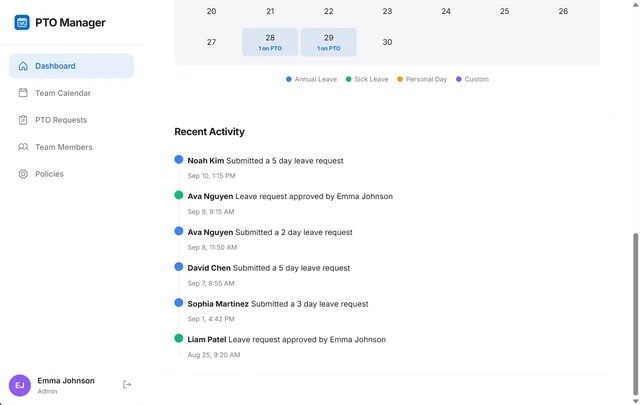640x405 pixels.
Task: Click the vertical scrollbar thumb
Action: coord(636,314)
